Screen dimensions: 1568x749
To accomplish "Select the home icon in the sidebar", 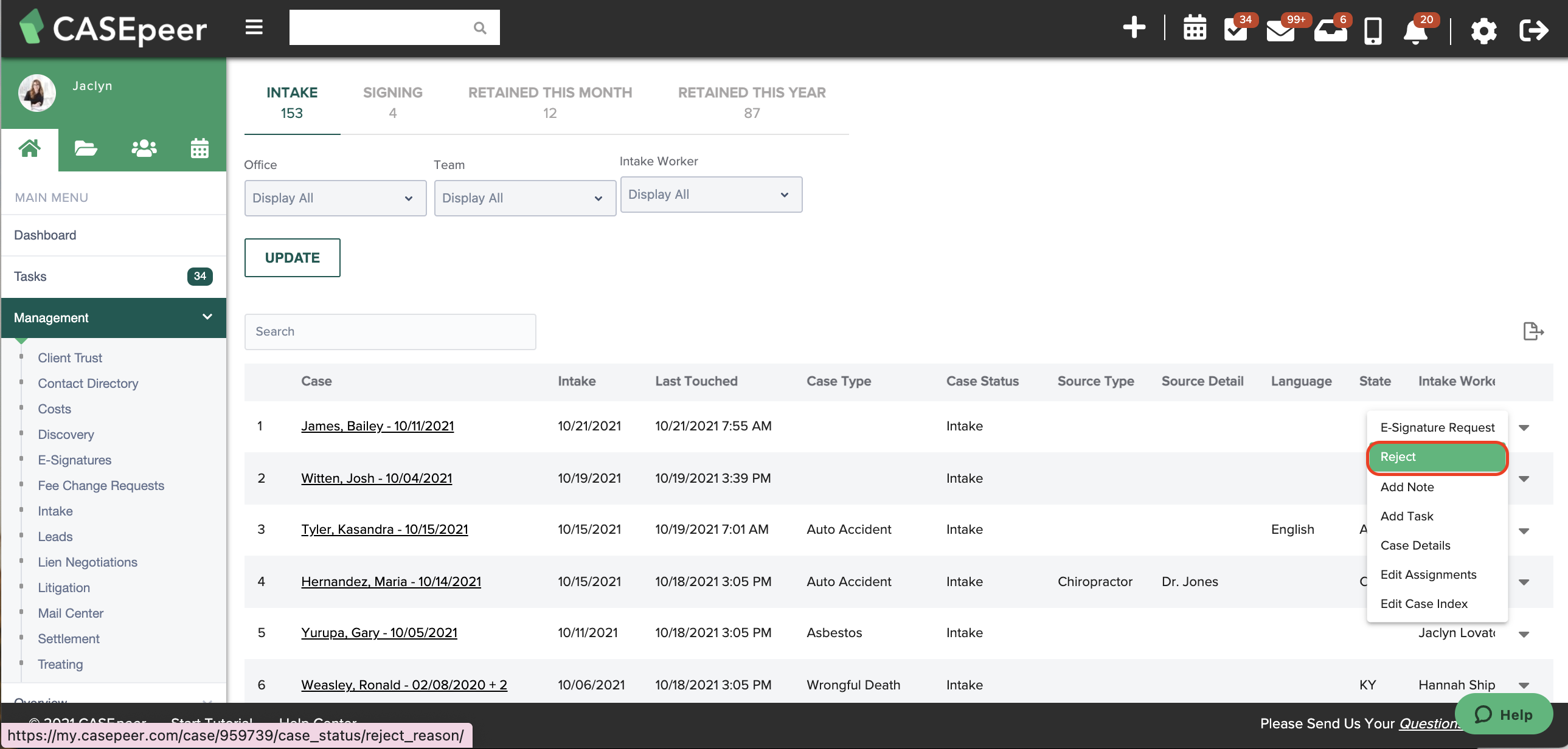I will point(29,148).
